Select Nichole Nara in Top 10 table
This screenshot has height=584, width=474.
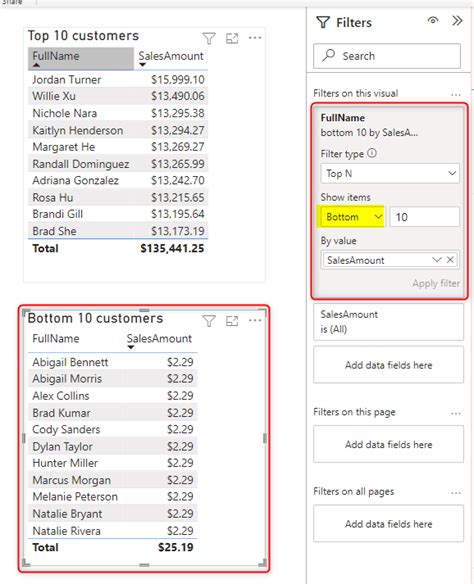[118, 113]
